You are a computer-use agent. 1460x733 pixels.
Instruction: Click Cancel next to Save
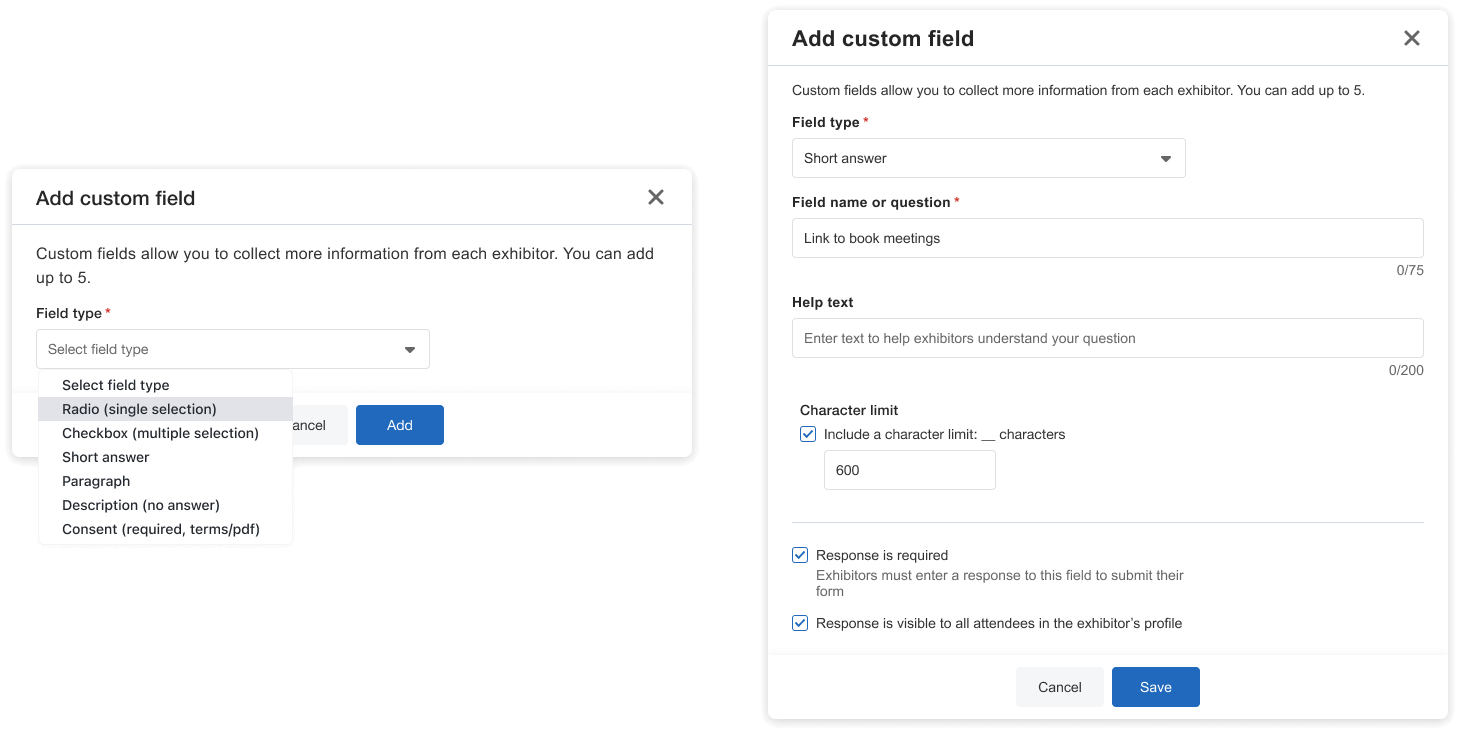pos(1059,687)
